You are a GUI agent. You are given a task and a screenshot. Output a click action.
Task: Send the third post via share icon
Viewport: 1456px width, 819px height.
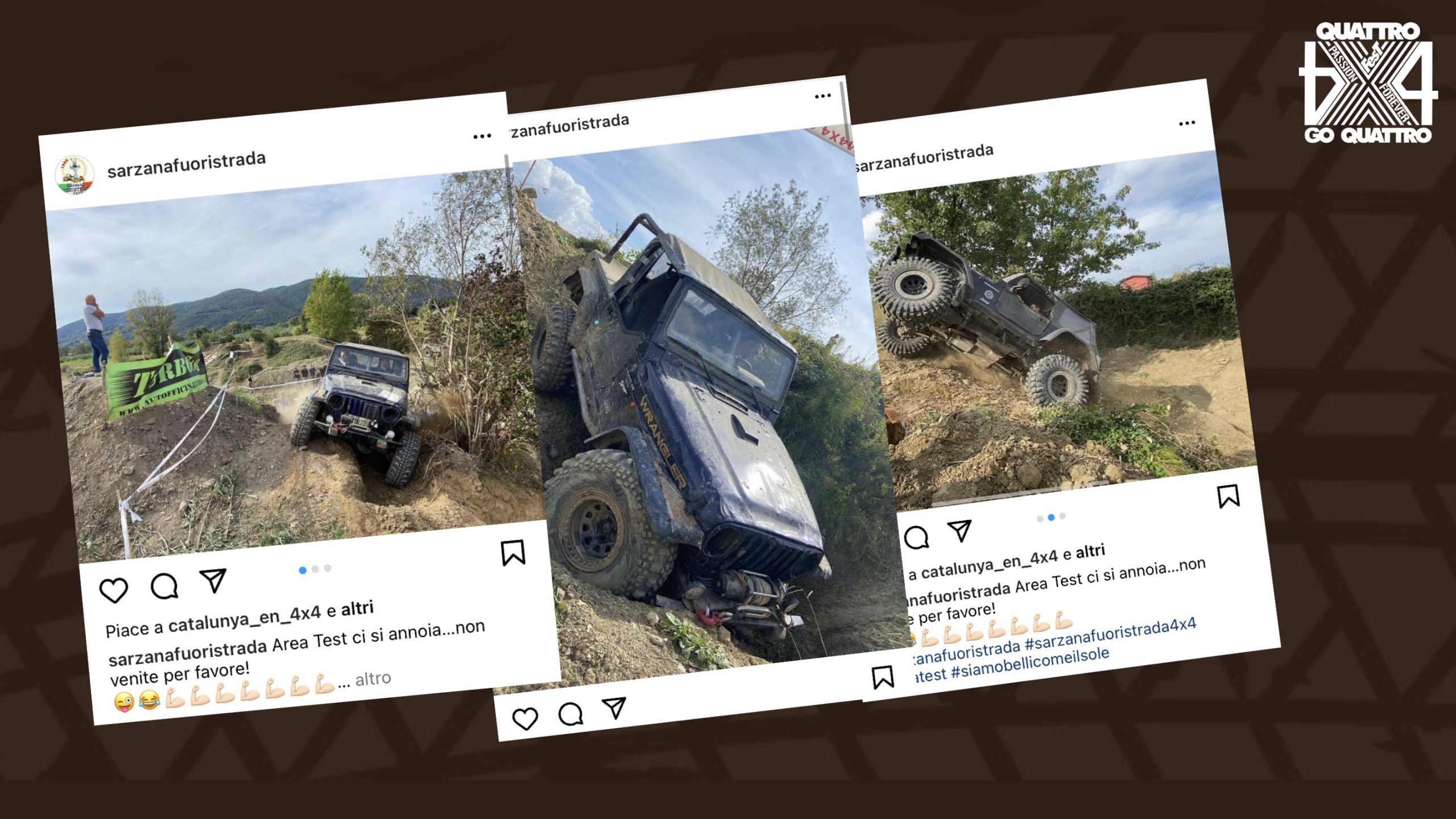pos(960,531)
